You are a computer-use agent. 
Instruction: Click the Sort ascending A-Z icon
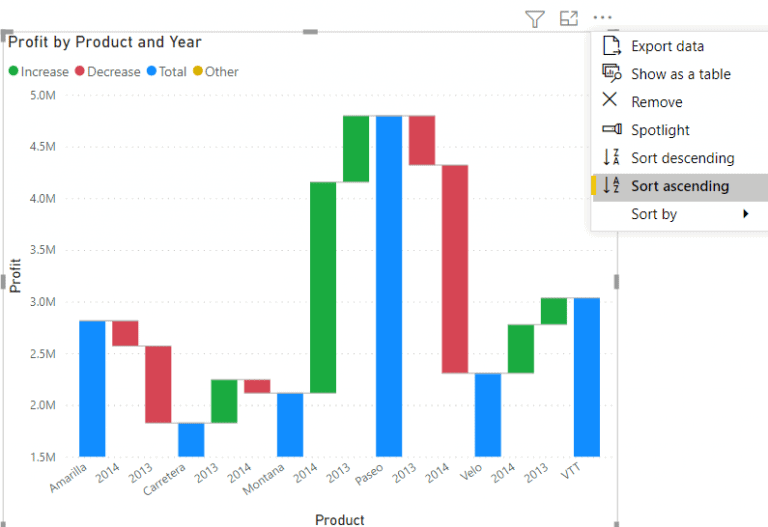click(x=611, y=185)
